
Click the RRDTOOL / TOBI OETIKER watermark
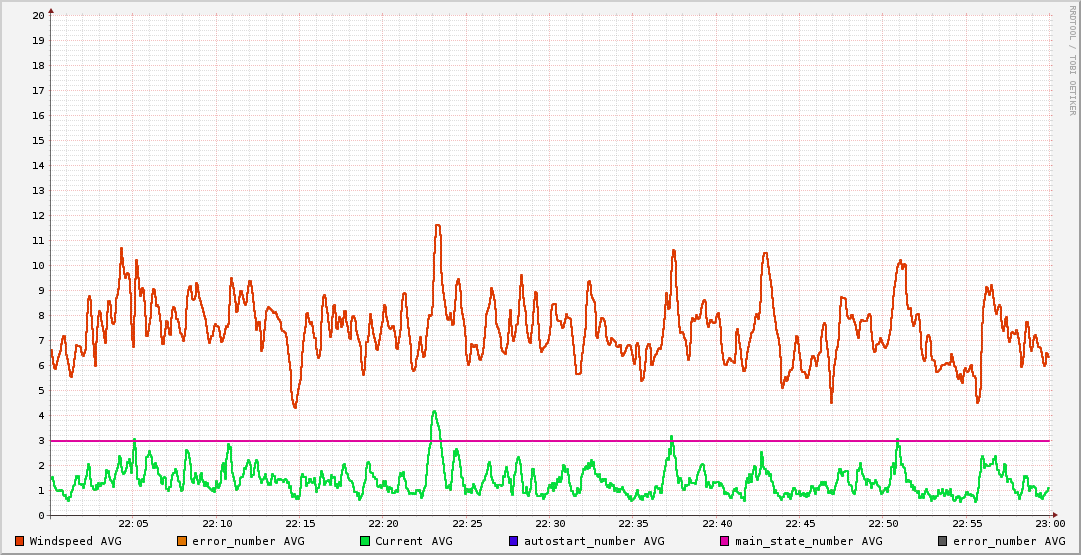(x=1072, y=60)
